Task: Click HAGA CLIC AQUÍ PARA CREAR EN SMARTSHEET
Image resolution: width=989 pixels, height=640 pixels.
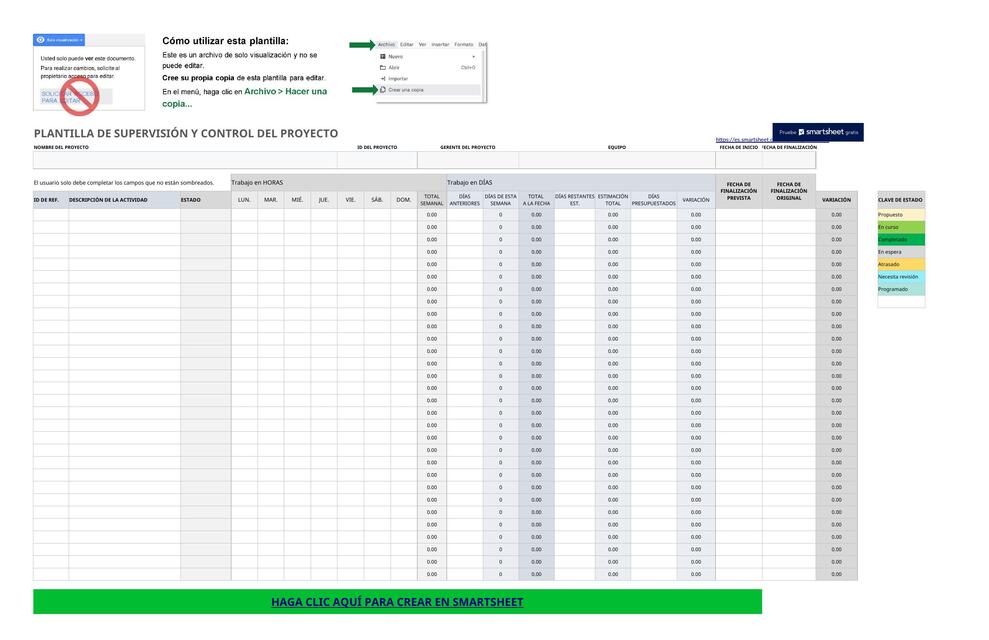Action: [398, 602]
